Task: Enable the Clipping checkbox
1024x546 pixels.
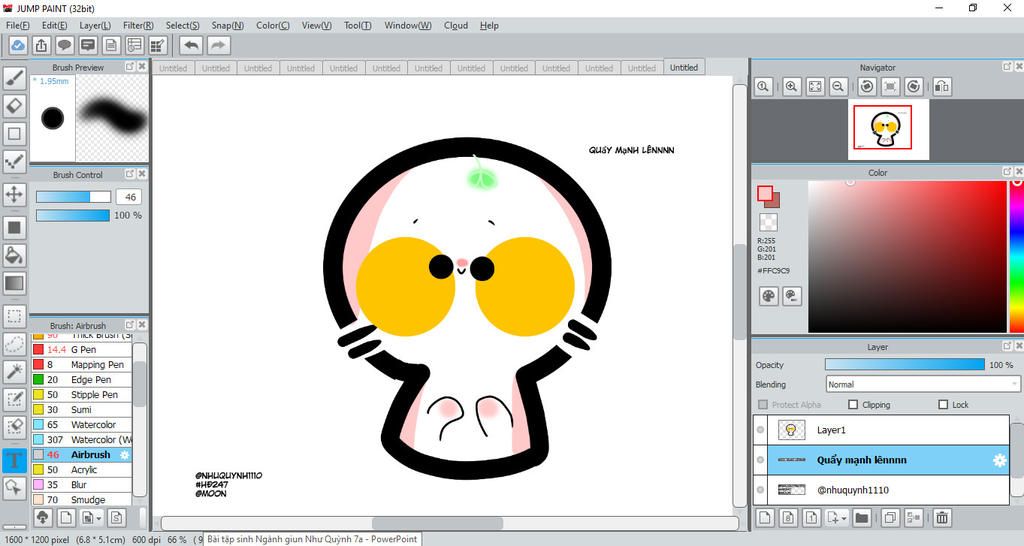Action: click(853, 405)
